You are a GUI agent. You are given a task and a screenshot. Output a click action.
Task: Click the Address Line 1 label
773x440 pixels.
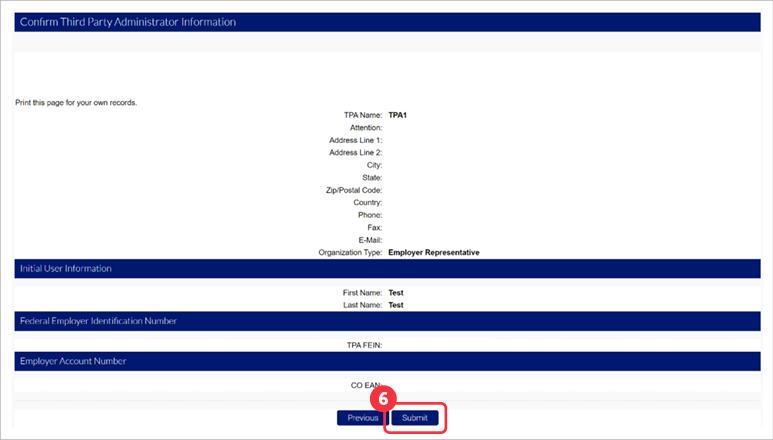coord(356,140)
